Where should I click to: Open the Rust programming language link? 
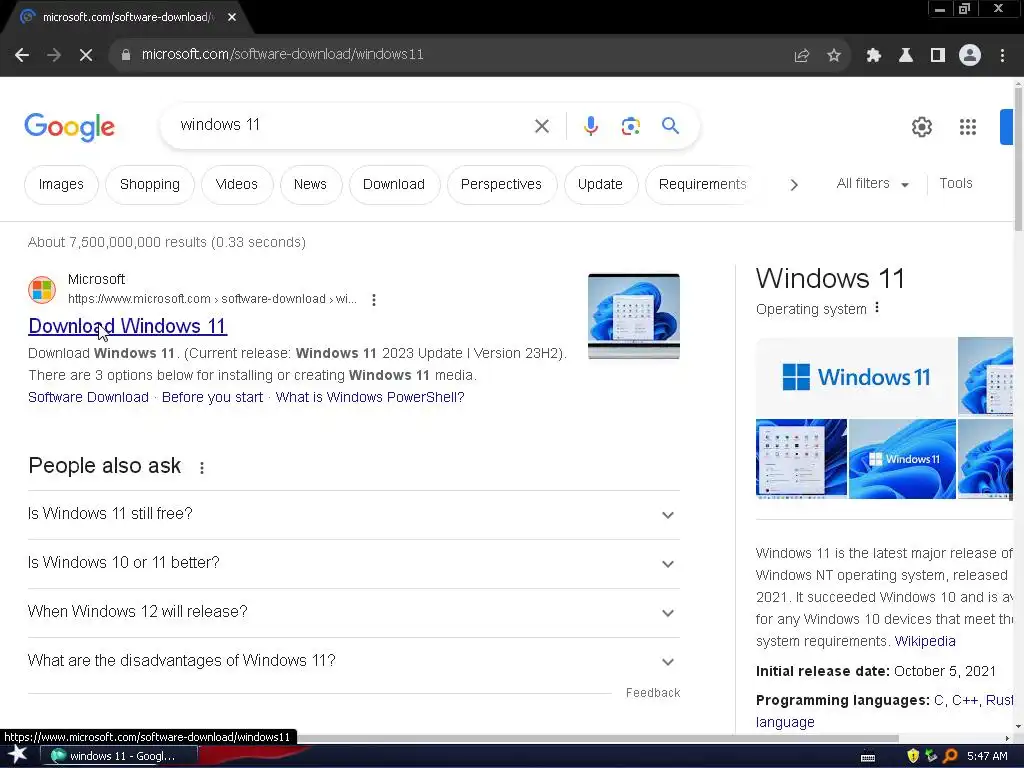(x=999, y=700)
